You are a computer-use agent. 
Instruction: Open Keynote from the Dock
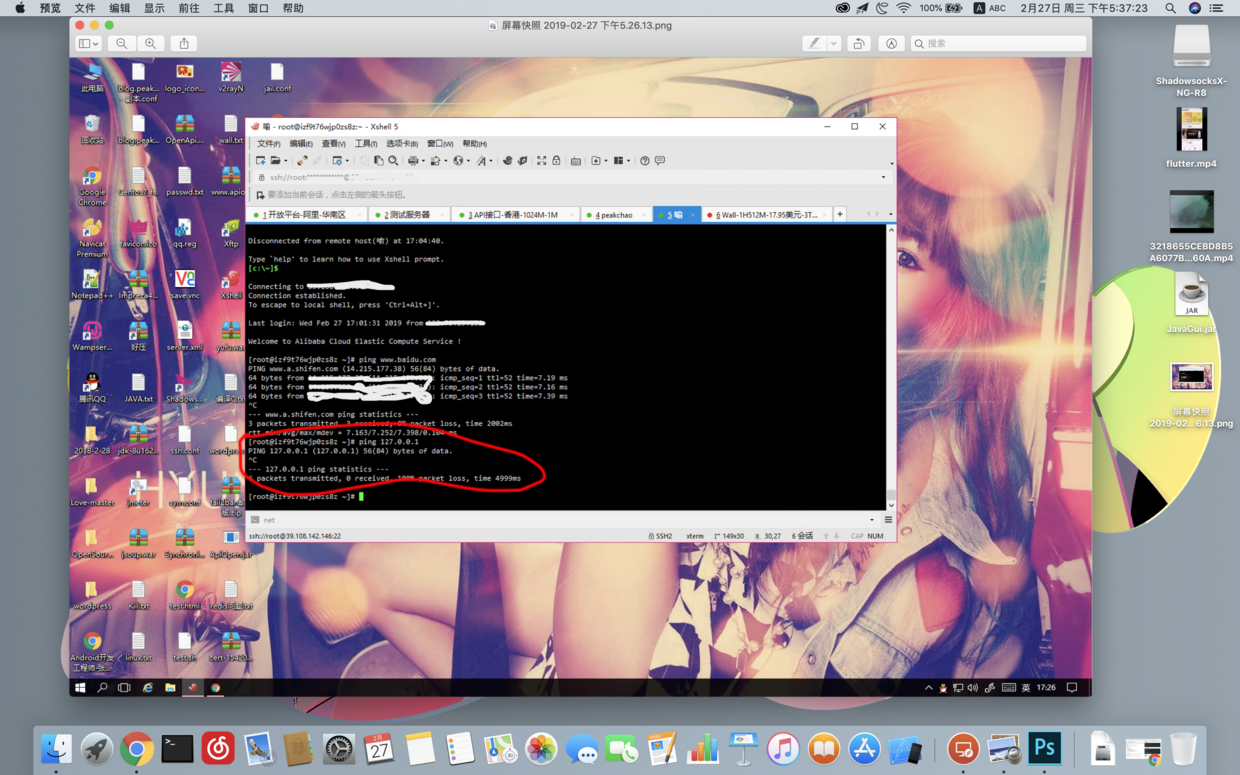[743, 748]
